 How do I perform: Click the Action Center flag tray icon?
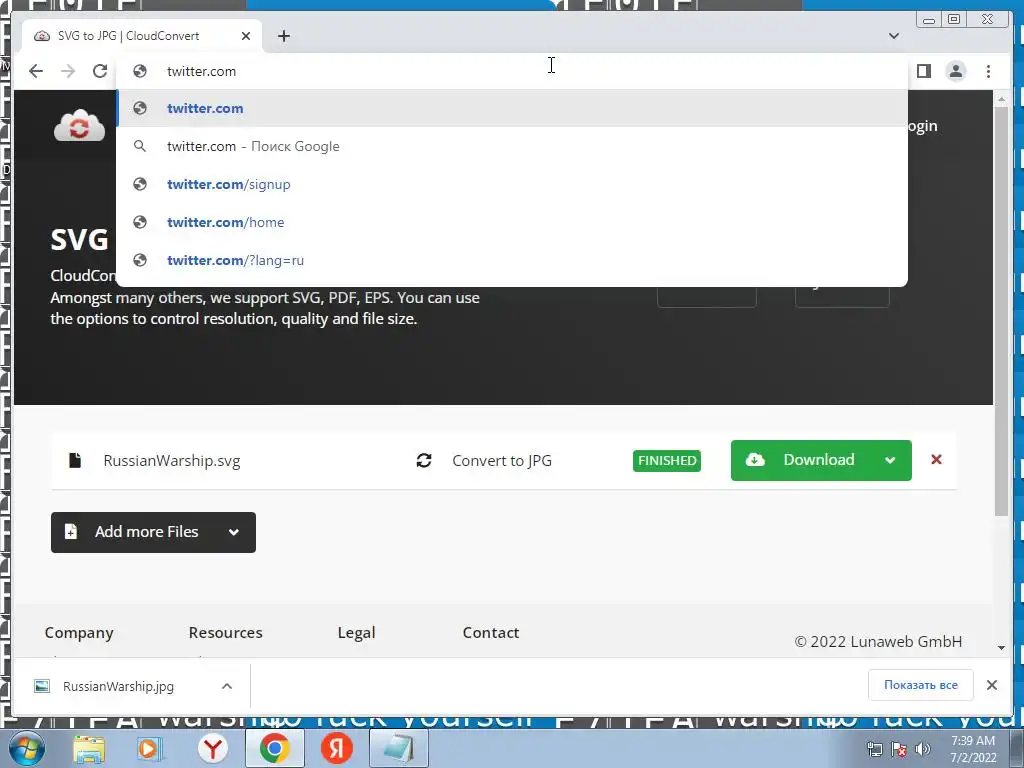pos(899,749)
